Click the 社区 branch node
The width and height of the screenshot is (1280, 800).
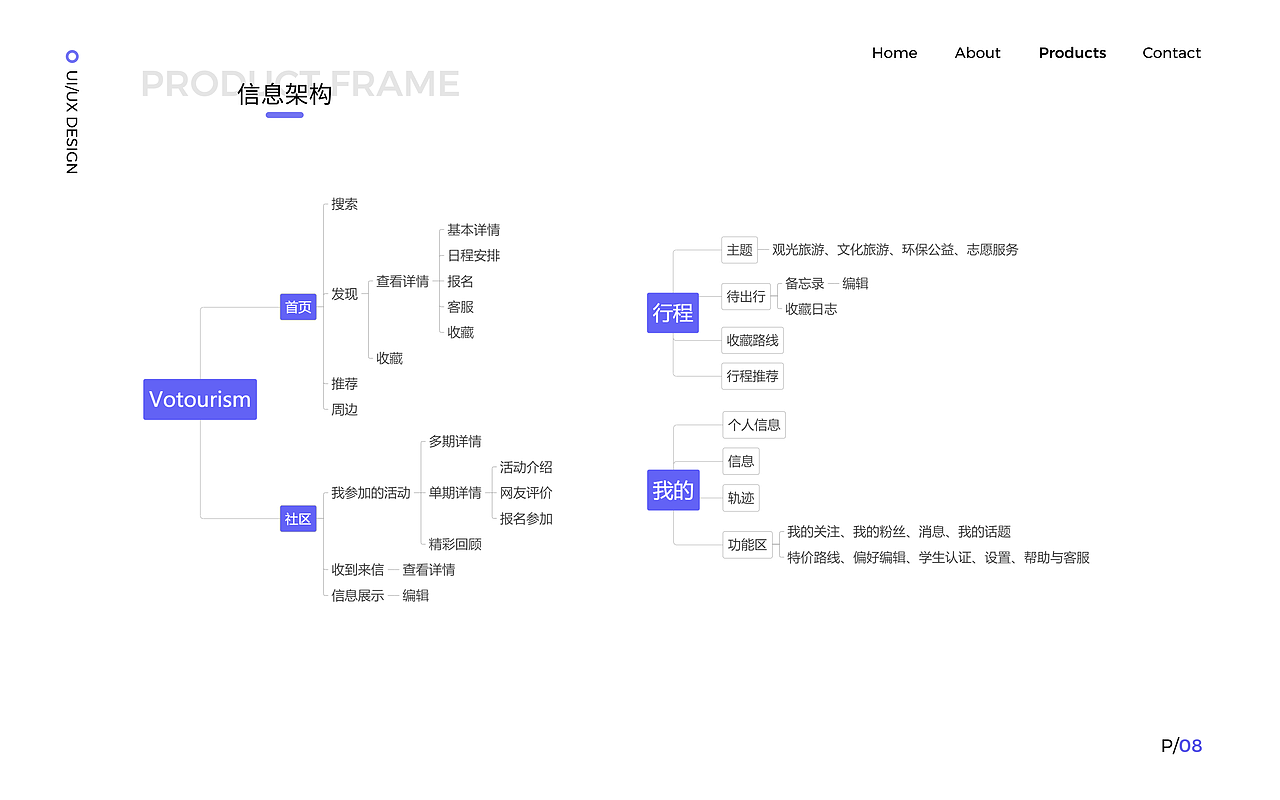tap(297, 518)
